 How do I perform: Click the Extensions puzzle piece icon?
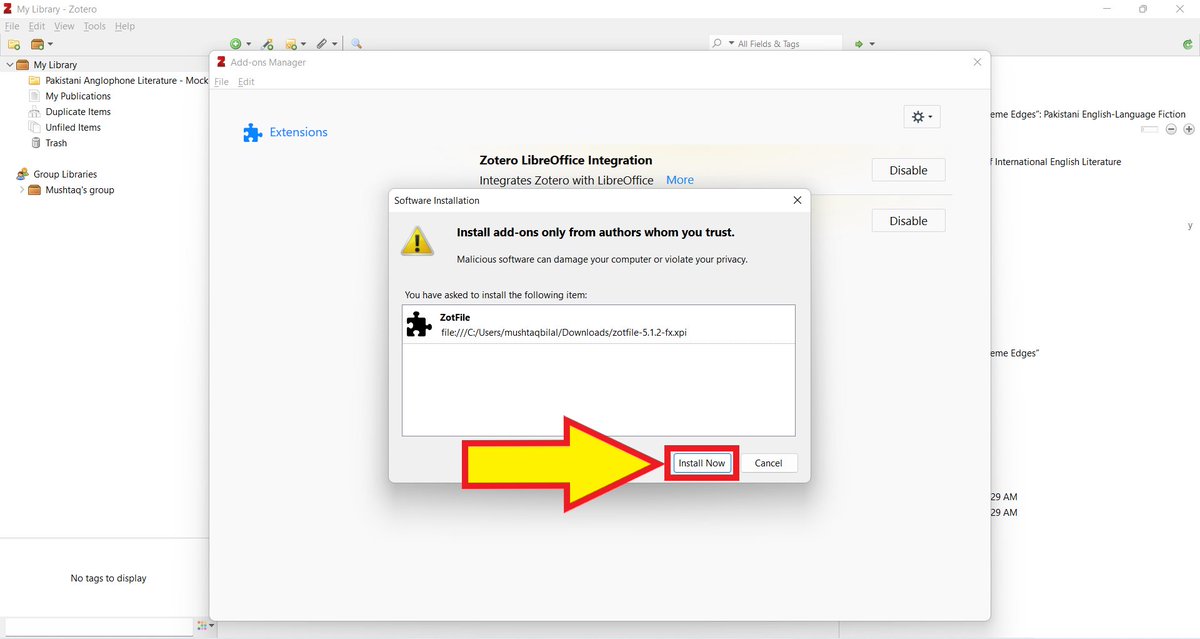click(252, 132)
